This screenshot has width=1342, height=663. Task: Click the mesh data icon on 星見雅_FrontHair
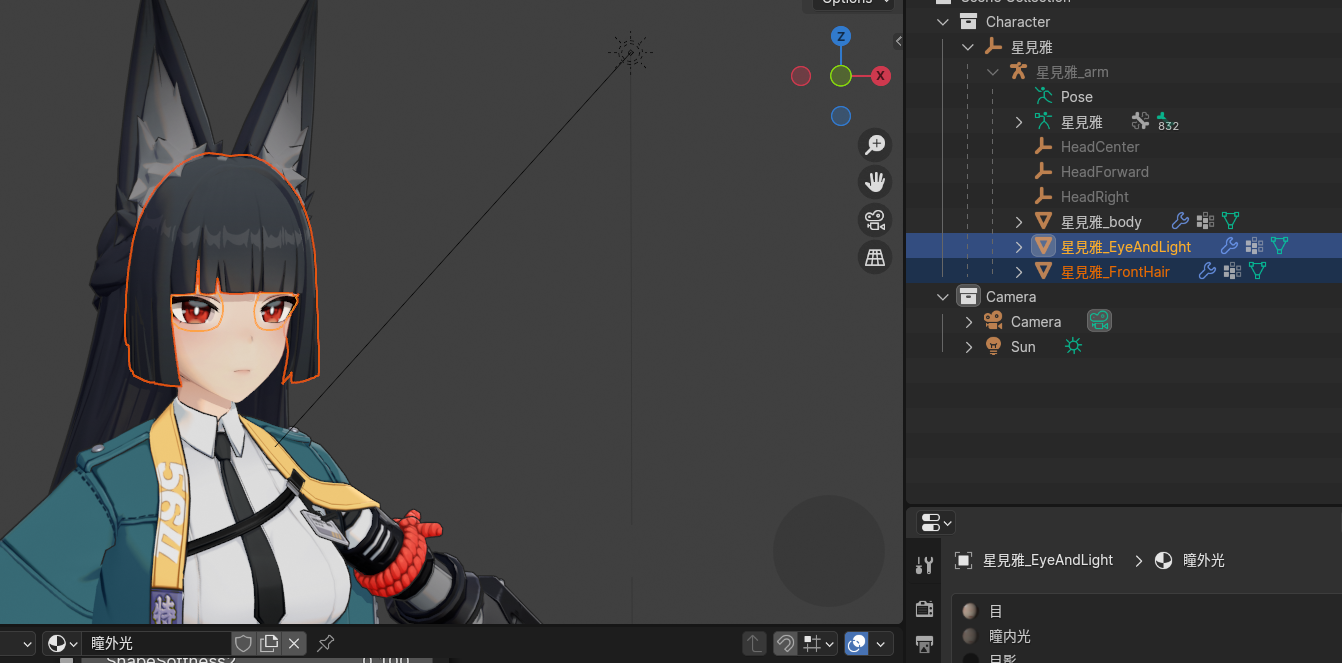pos(1258,271)
